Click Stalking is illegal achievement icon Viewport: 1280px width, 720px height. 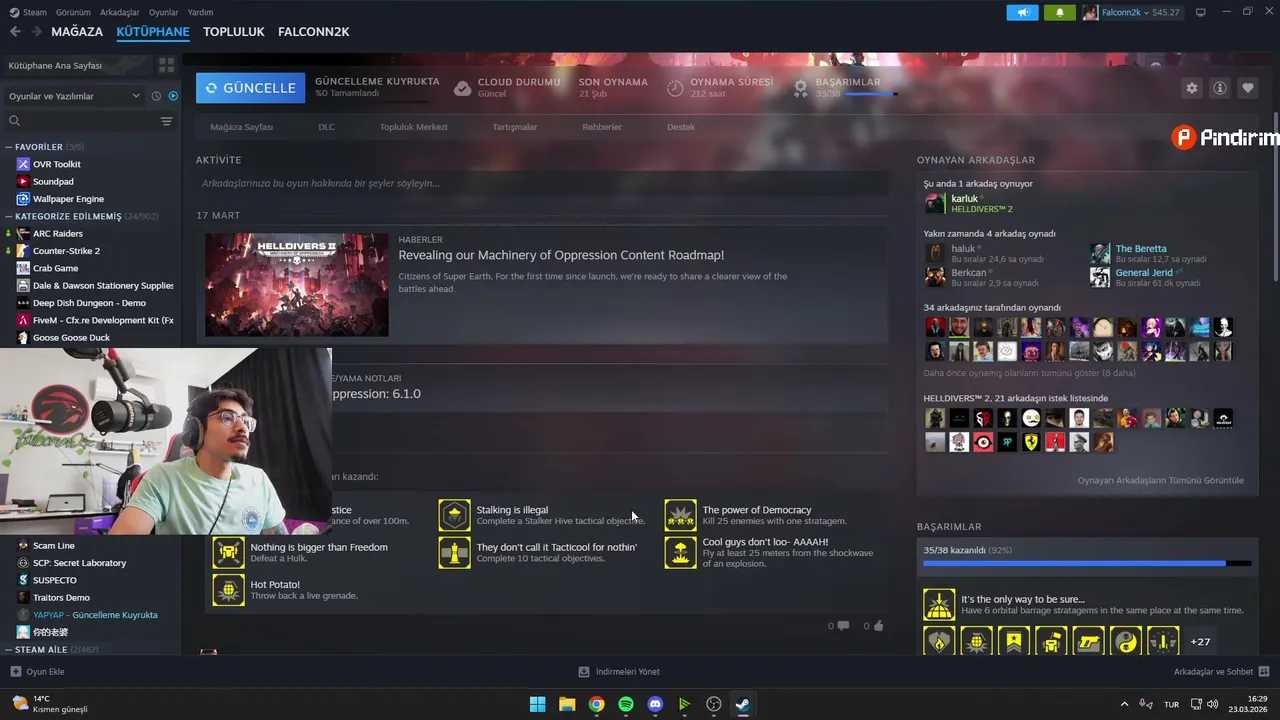tap(455, 515)
